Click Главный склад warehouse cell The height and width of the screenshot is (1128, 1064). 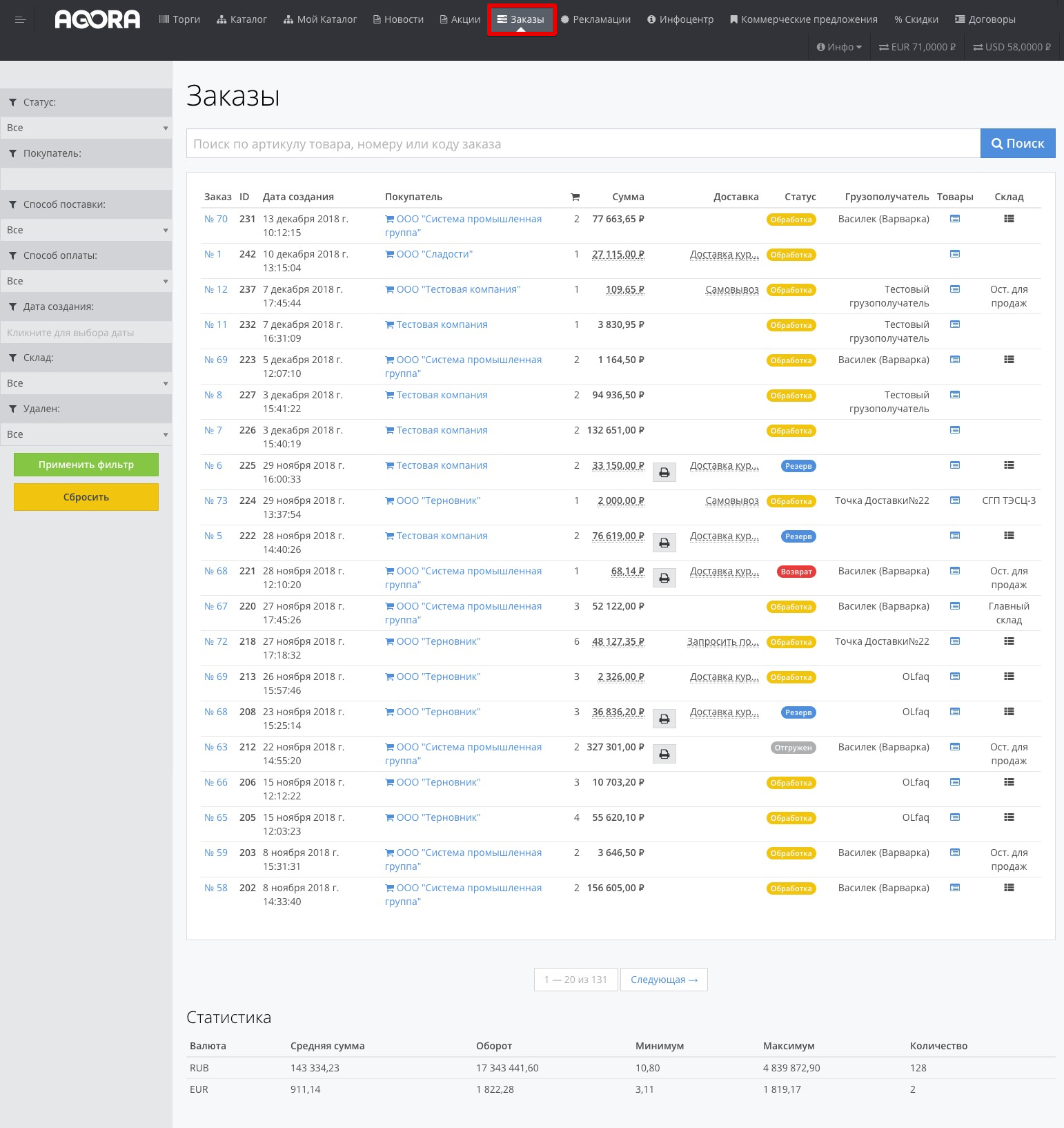point(1009,613)
